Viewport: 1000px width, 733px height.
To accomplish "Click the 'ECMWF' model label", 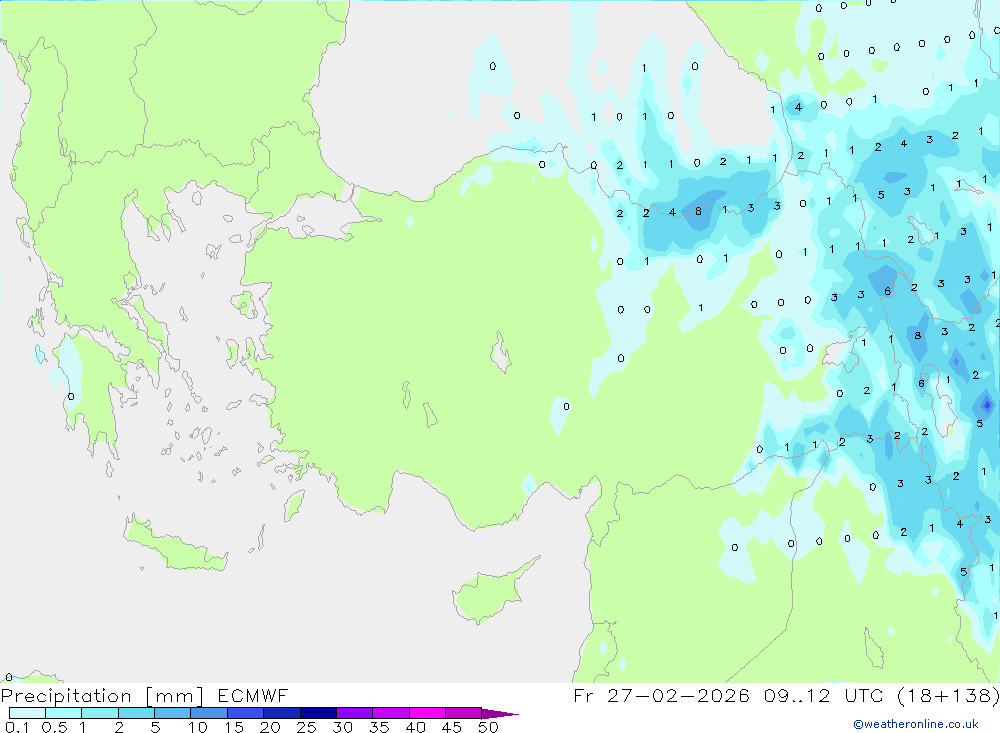I will click(253, 695).
